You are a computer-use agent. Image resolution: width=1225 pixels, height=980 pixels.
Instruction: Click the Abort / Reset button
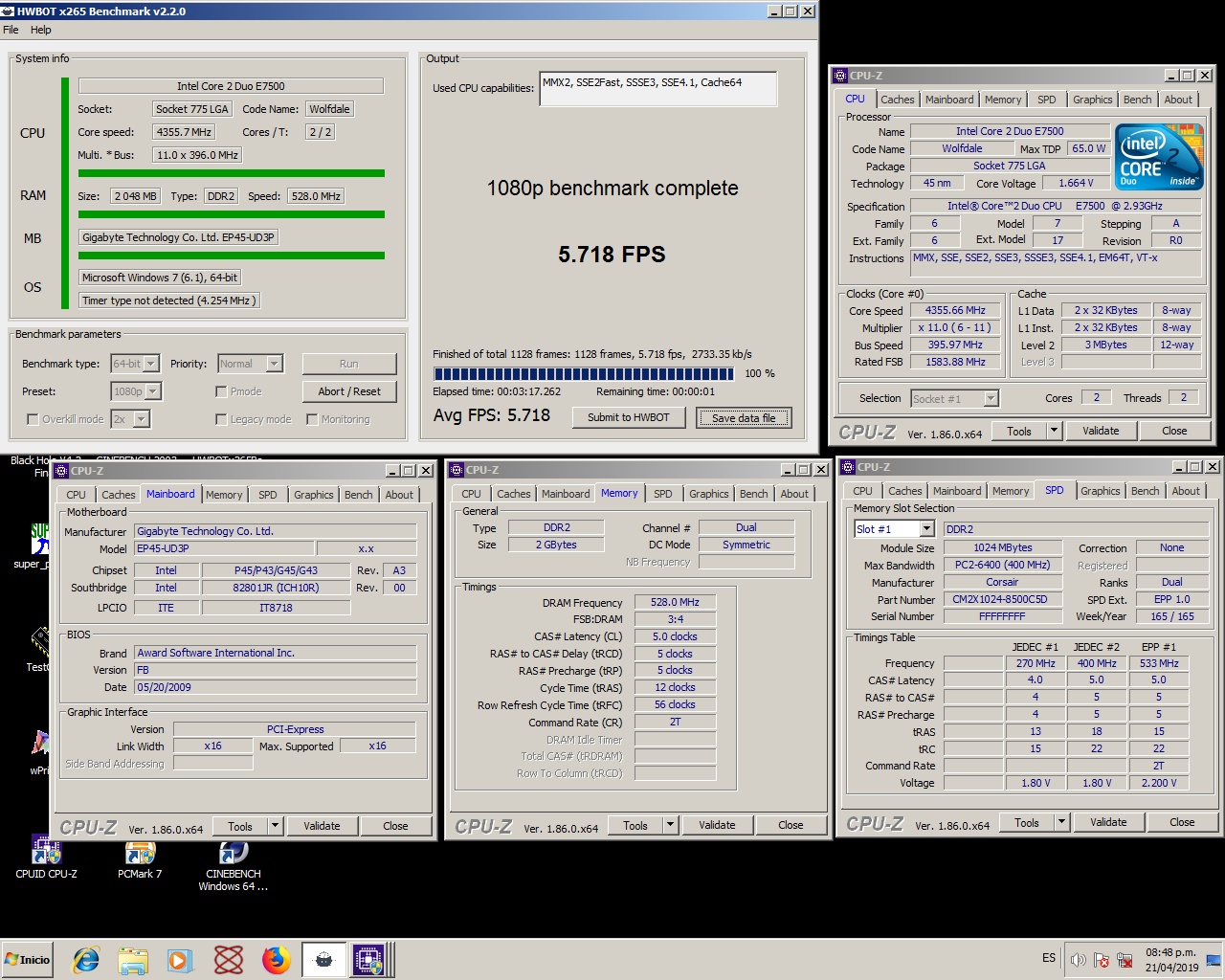point(349,391)
